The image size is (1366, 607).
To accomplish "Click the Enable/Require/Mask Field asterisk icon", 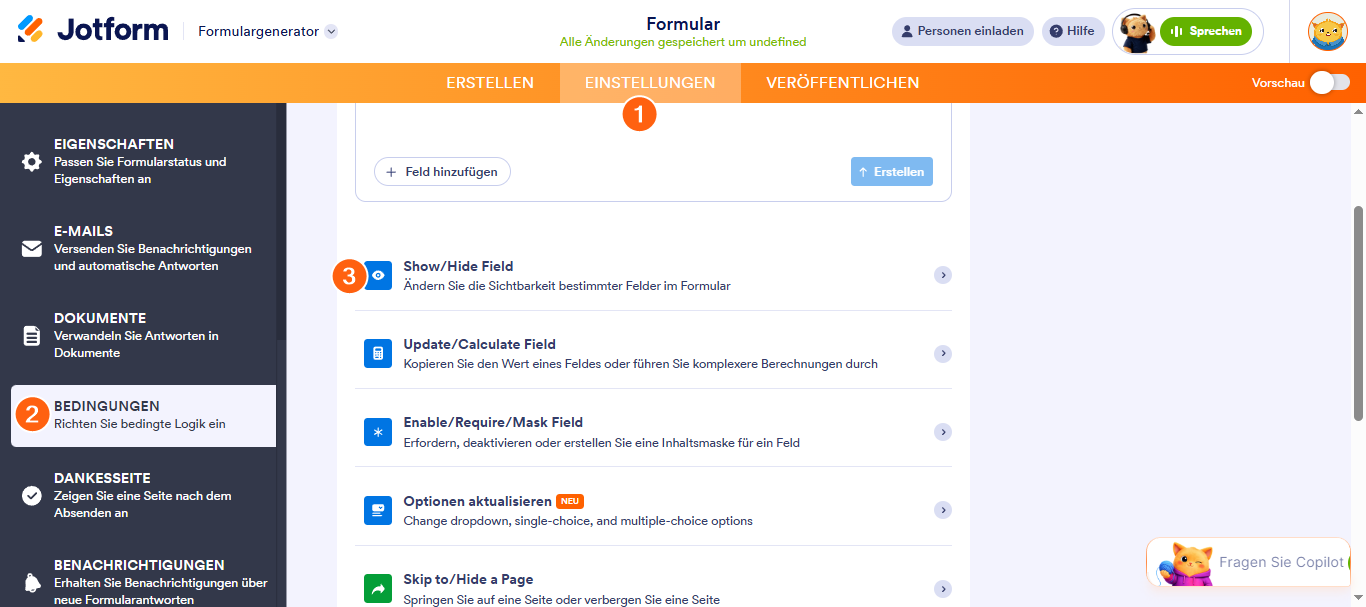I will tap(378, 432).
